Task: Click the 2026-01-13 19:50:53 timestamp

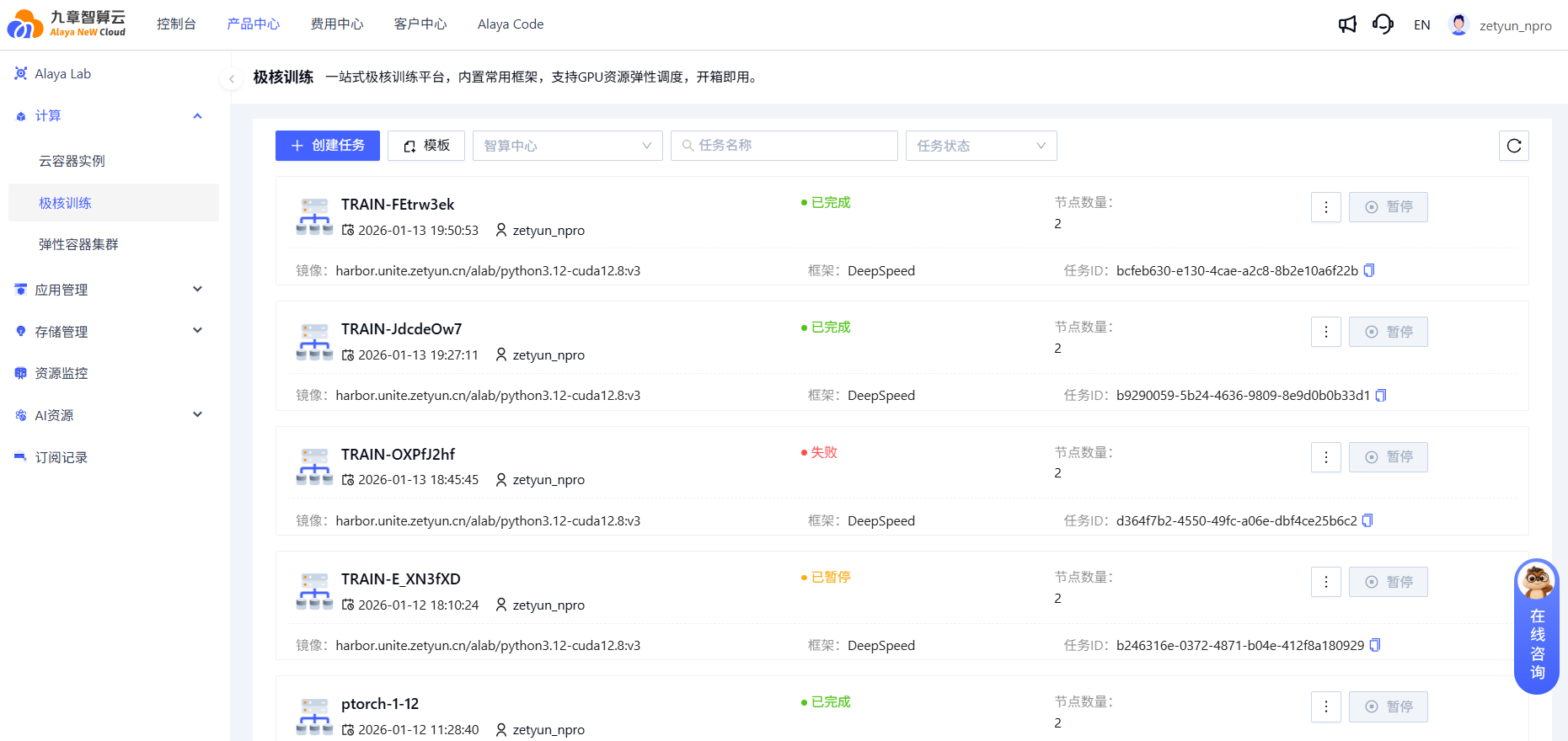Action: (x=419, y=231)
